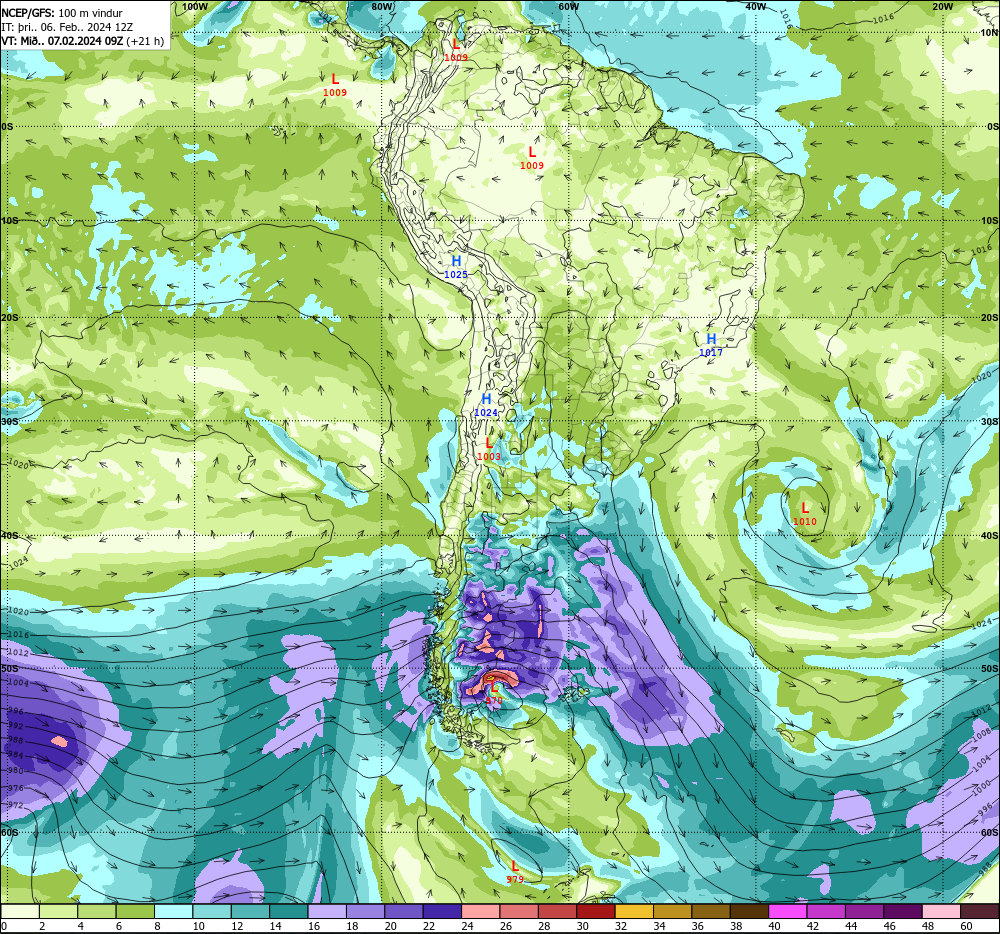Click the H 1024 high pressure marker
Viewport: 1000px width, 934px height.
tap(486, 405)
